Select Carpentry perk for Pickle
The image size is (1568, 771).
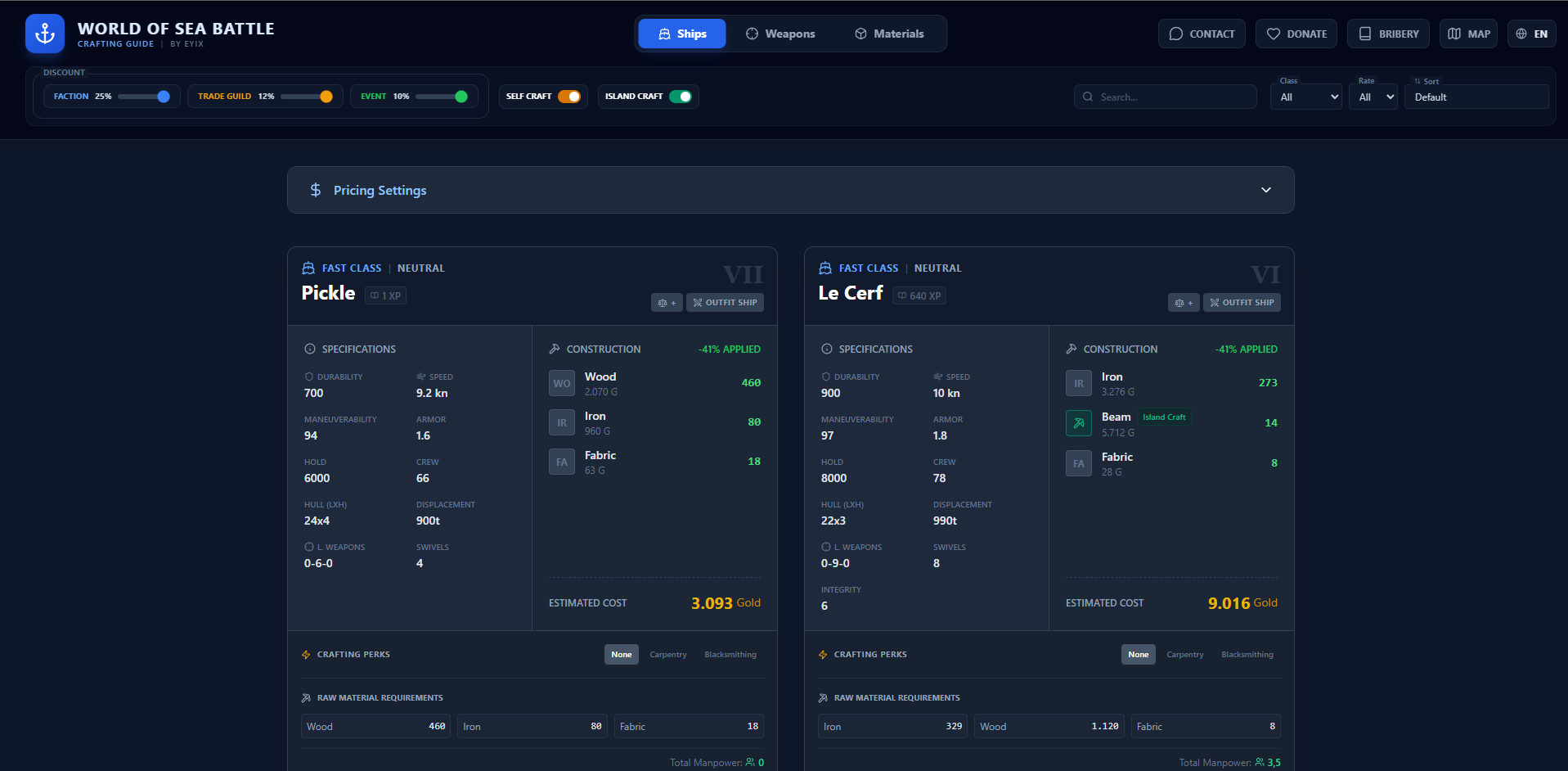click(668, 654)
